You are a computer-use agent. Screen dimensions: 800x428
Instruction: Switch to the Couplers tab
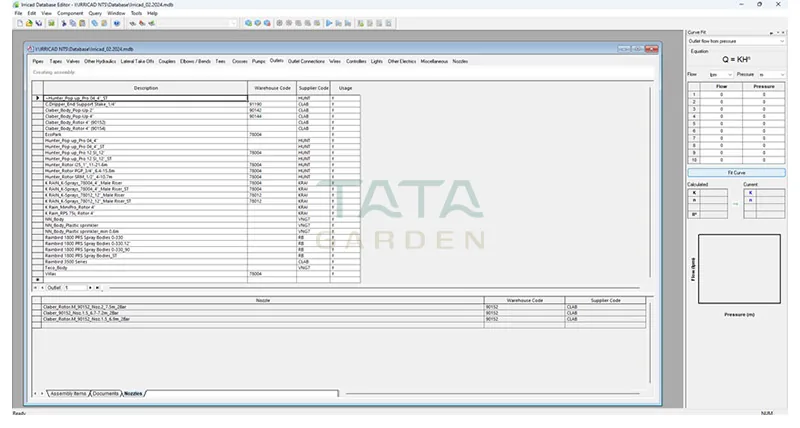tap(167, 61)
